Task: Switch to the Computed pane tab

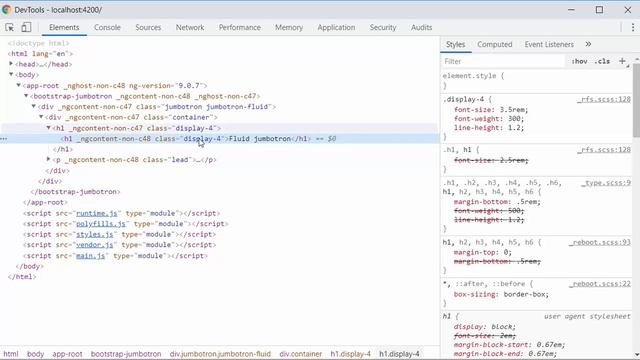Action: (495, 44)
